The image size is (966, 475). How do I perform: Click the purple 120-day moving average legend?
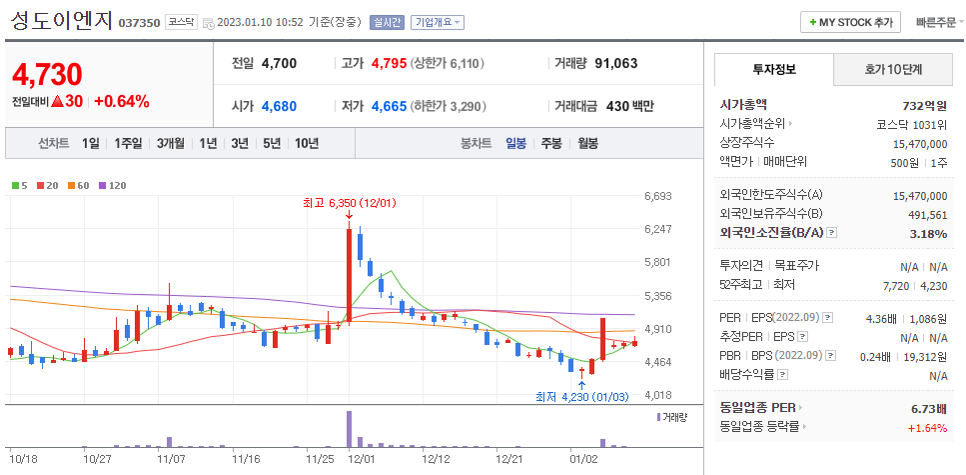click(112, 185)
